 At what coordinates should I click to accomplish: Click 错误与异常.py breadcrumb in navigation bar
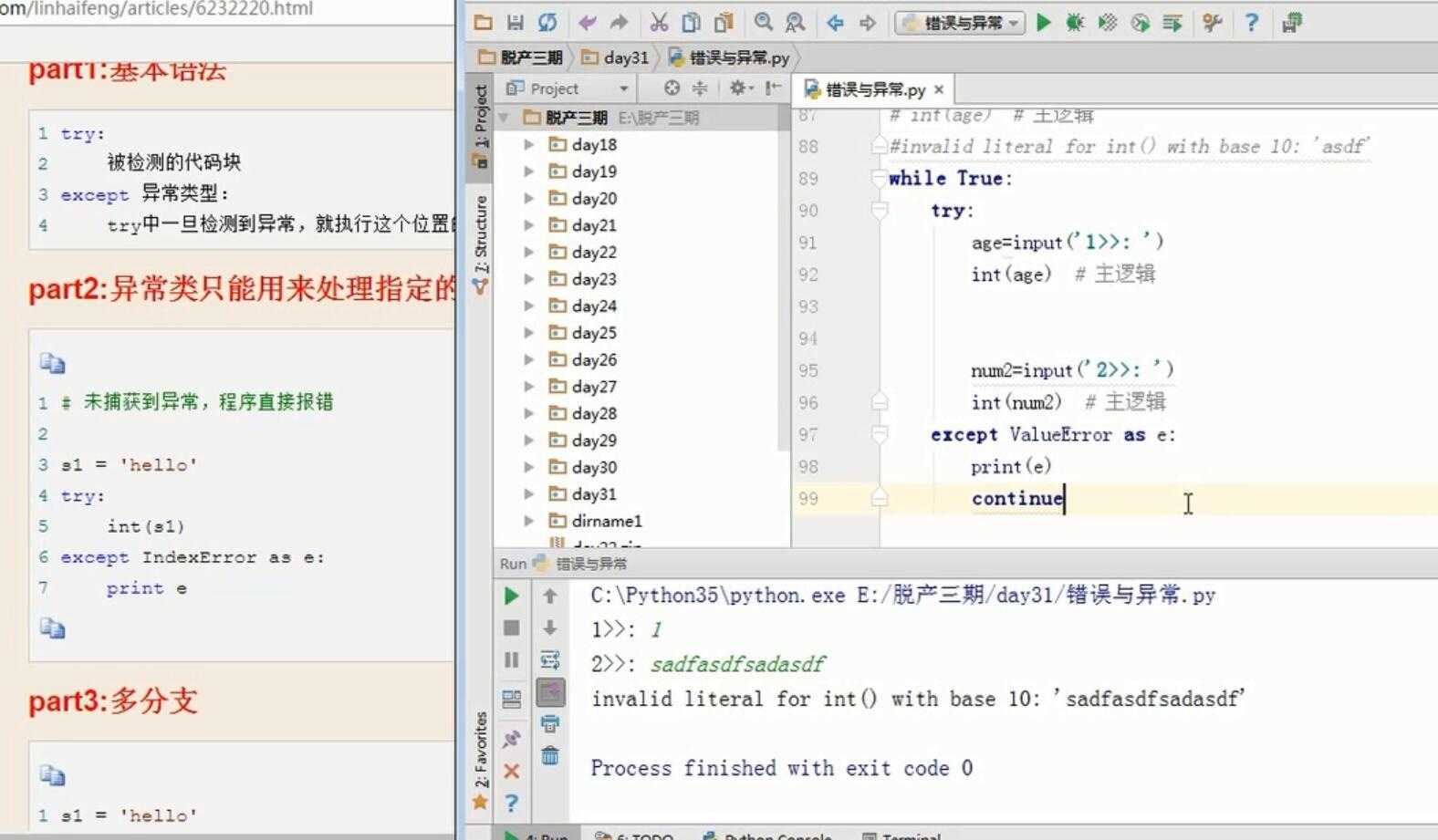click(730, 57)
